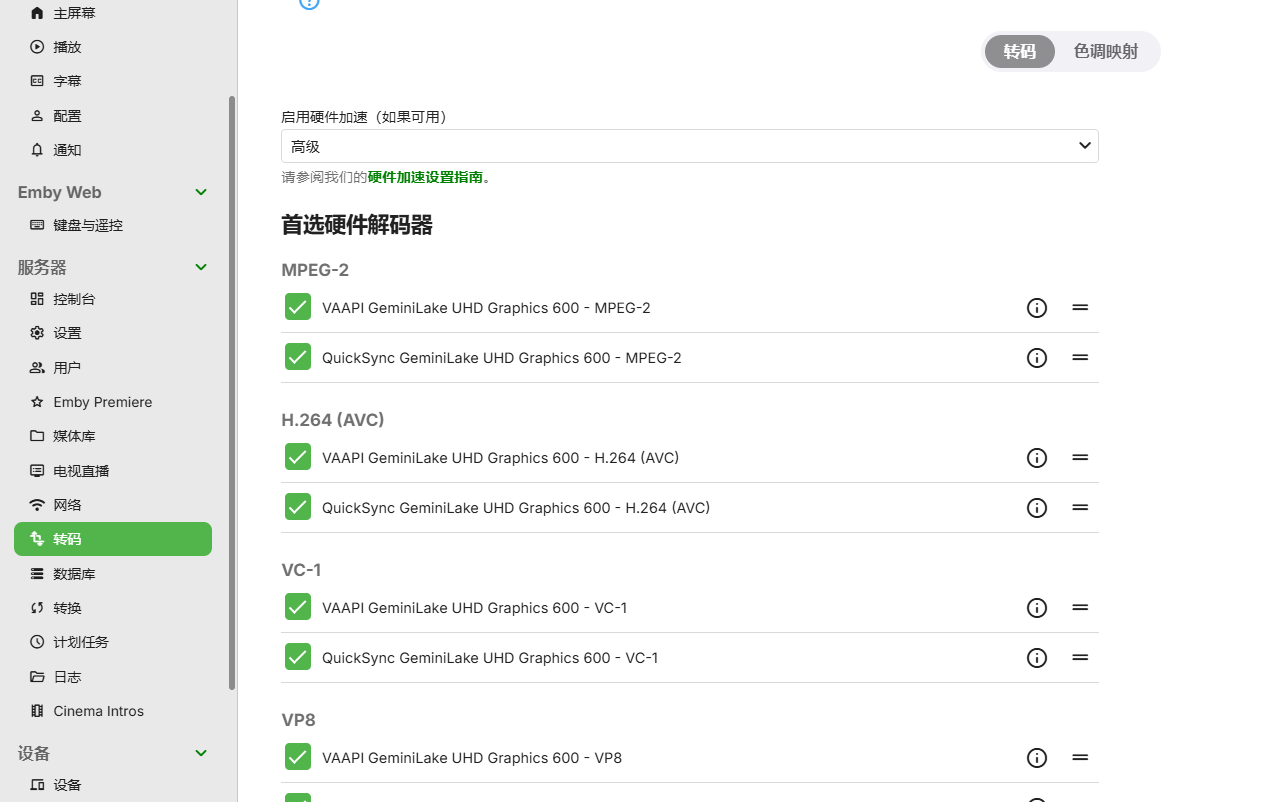Image resolution: width=1285 pixels, height=802 pixels.
Task: Click reorder handle of QuickSync MPEG-2 row
Action: pyautogui.click(x=1080, y=358)
